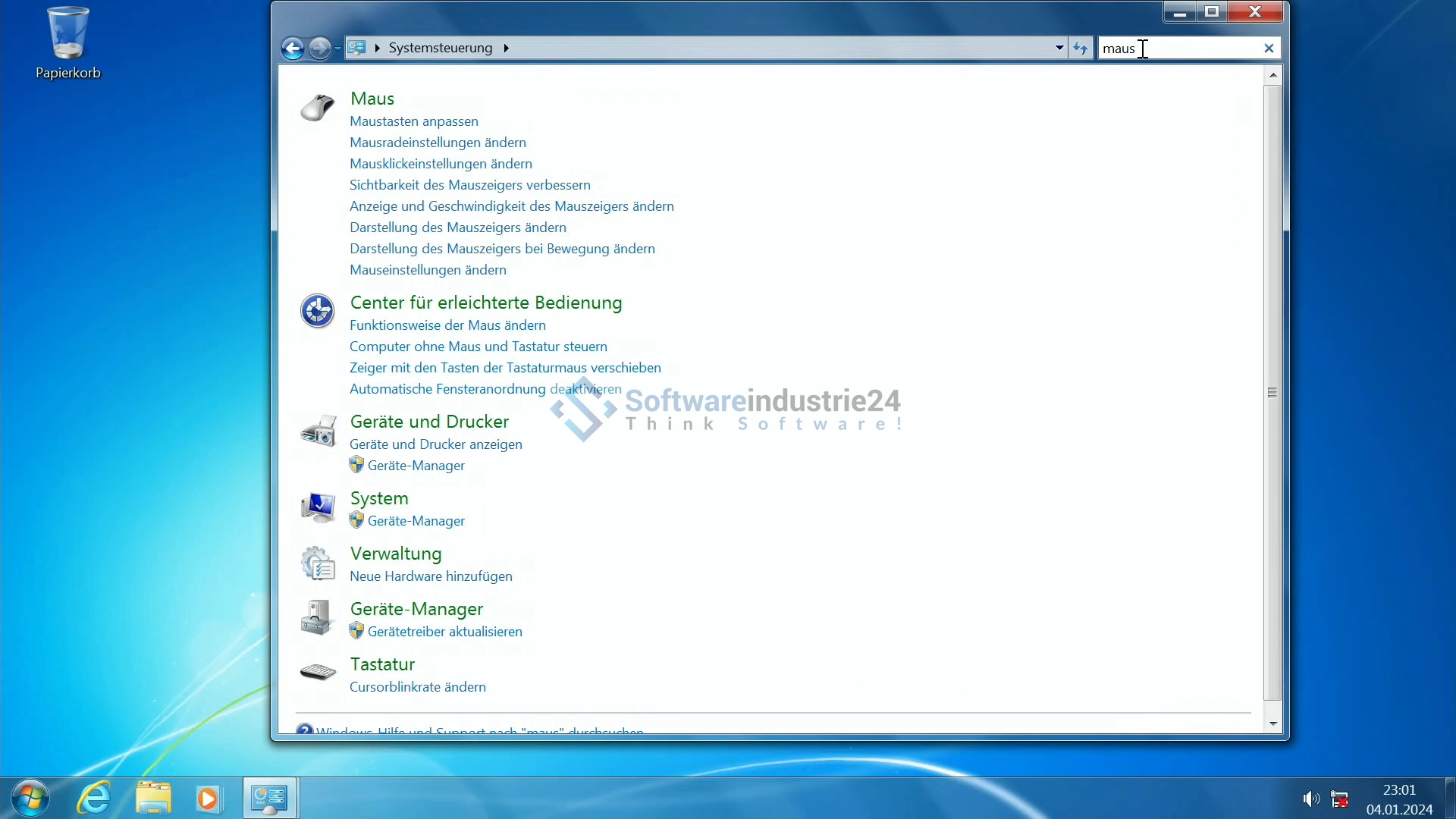Click the Maus mouse icon
The height and width of the screenshot is (819, 1456).
[317, 107]
